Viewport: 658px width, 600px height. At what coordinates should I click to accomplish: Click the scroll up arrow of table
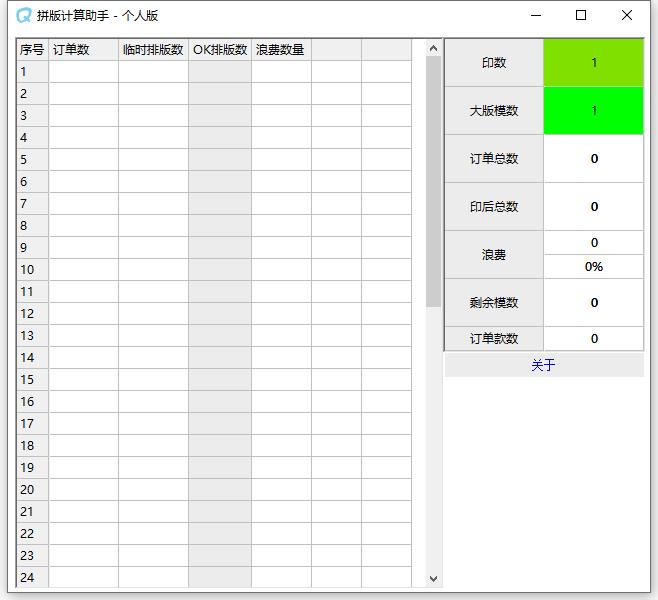pyautogui.click(x=433, y=48)
